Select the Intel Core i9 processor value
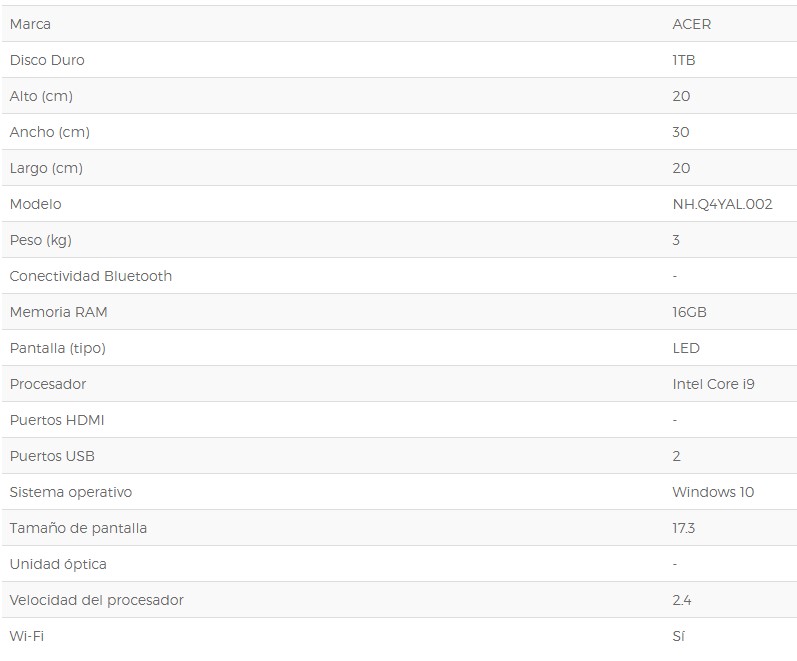 713,384
